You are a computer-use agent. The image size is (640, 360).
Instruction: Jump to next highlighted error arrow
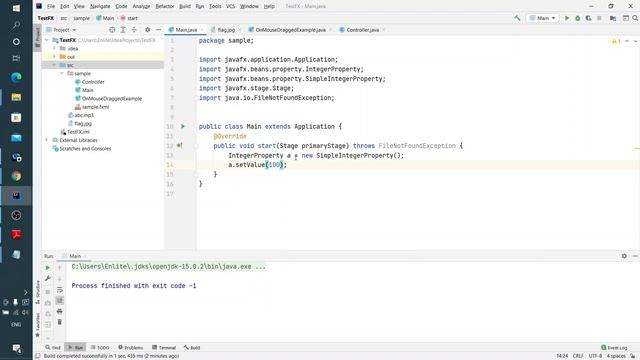(x=635, y=41)
